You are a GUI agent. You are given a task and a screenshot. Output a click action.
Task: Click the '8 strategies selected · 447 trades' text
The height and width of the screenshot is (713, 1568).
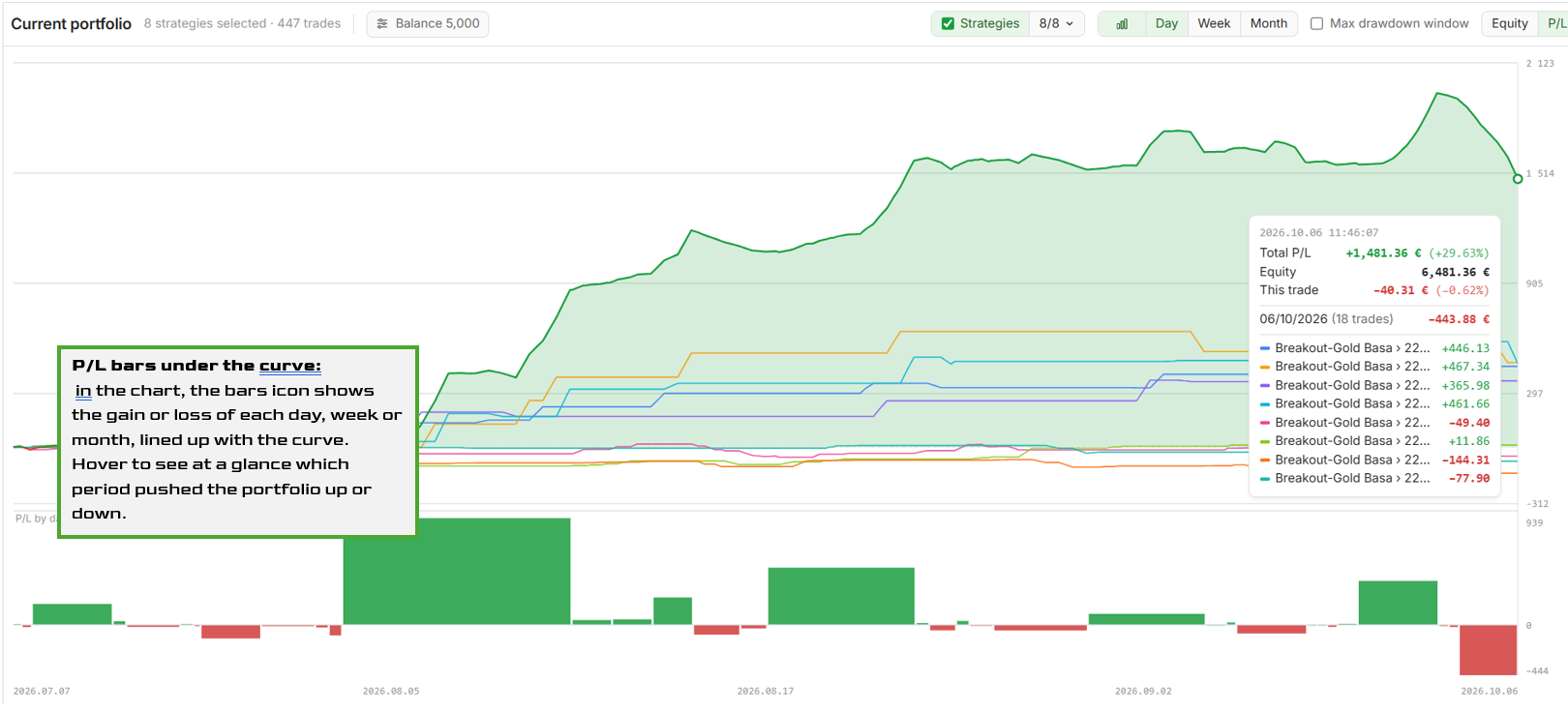point(242,23)
